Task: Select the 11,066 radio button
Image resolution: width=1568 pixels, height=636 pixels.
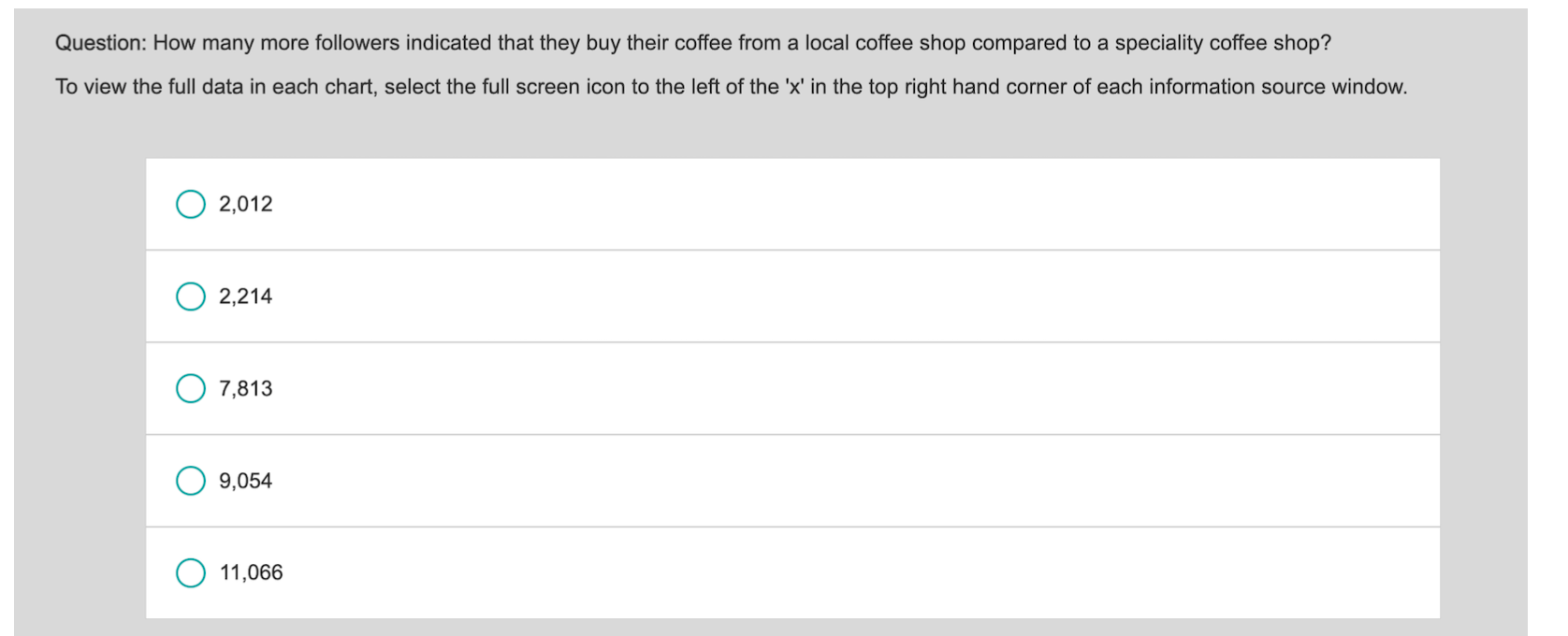Action: tap(191, 572)
